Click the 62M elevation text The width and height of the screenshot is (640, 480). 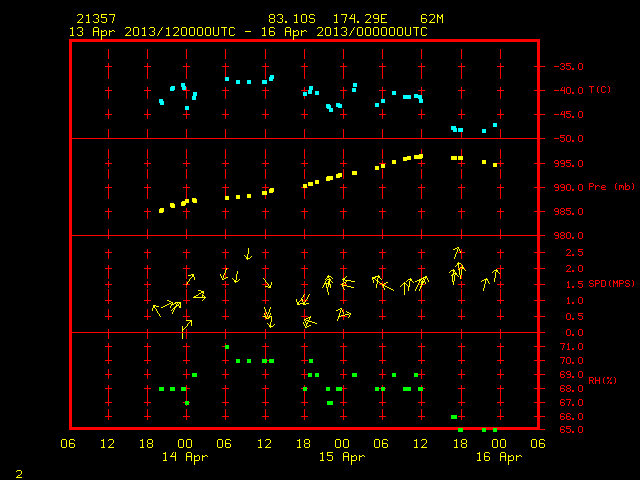coord(432,19)
